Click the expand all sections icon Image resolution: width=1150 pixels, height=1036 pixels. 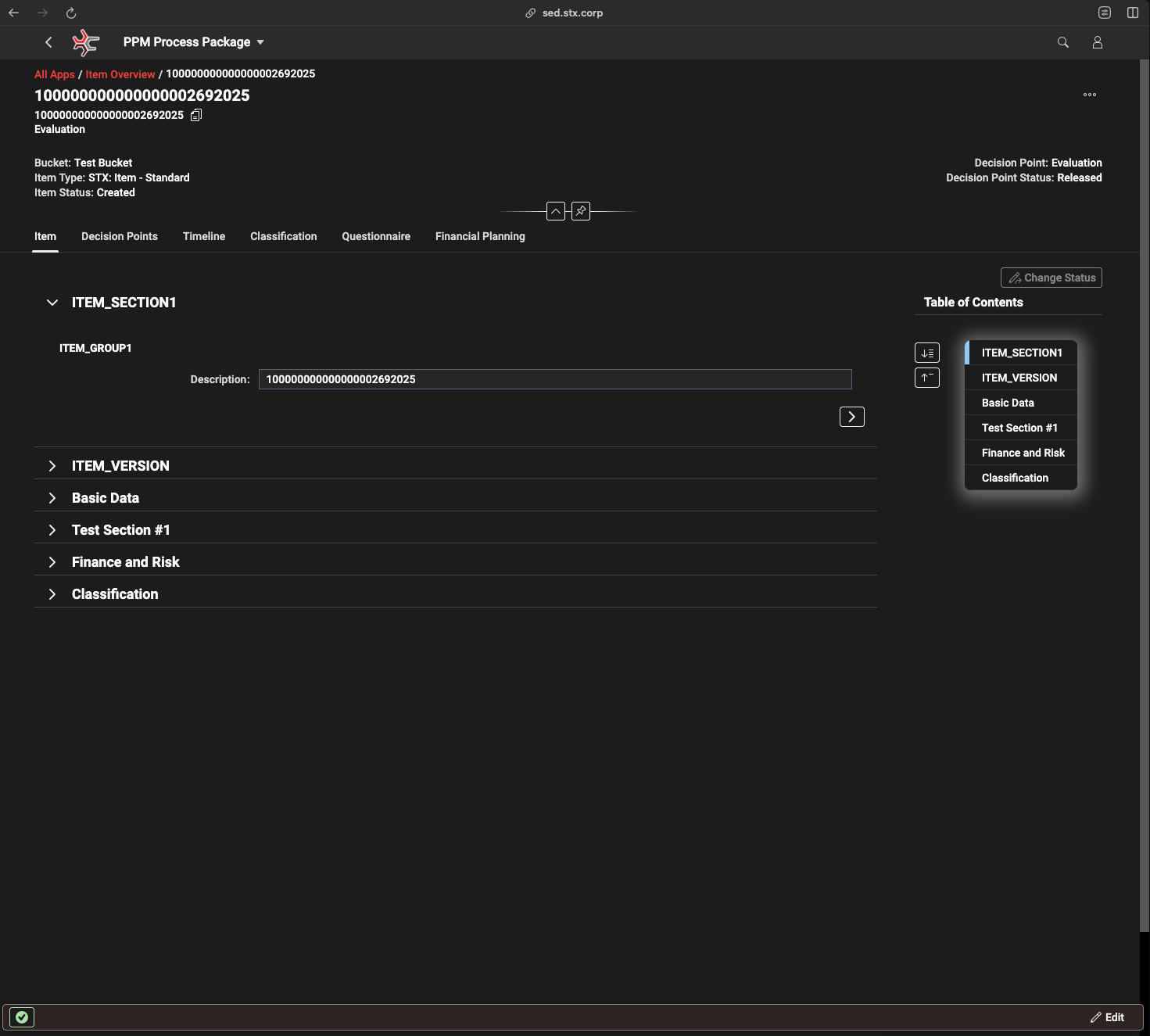927,353
